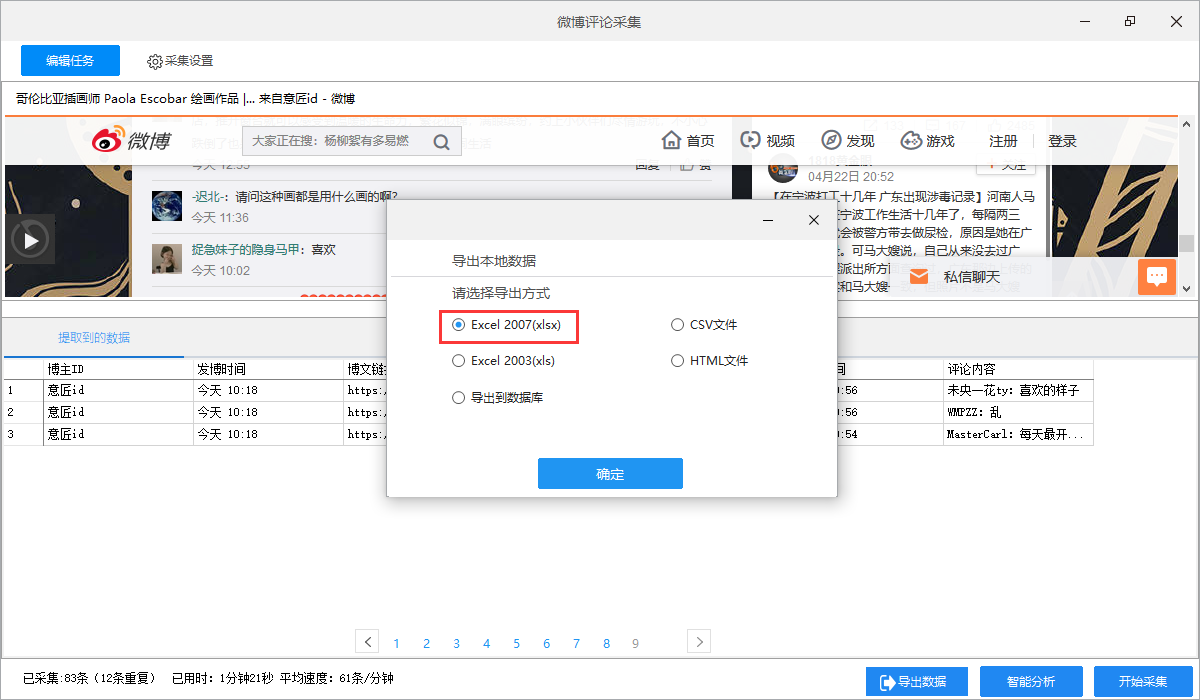This screenshot has width=1200, height=700.
Task: Click the 评论内容 column header
Action: tap(1018, 369)
